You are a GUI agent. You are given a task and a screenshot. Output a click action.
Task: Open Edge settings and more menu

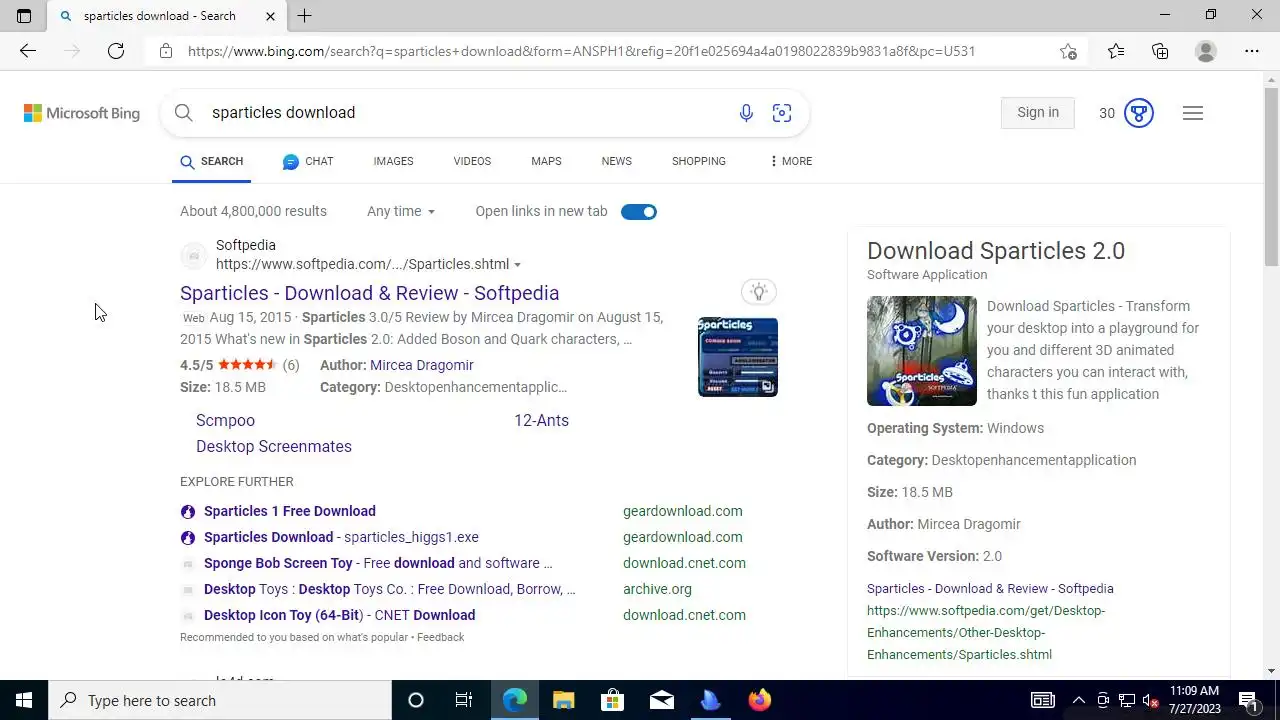(1252, 51)
